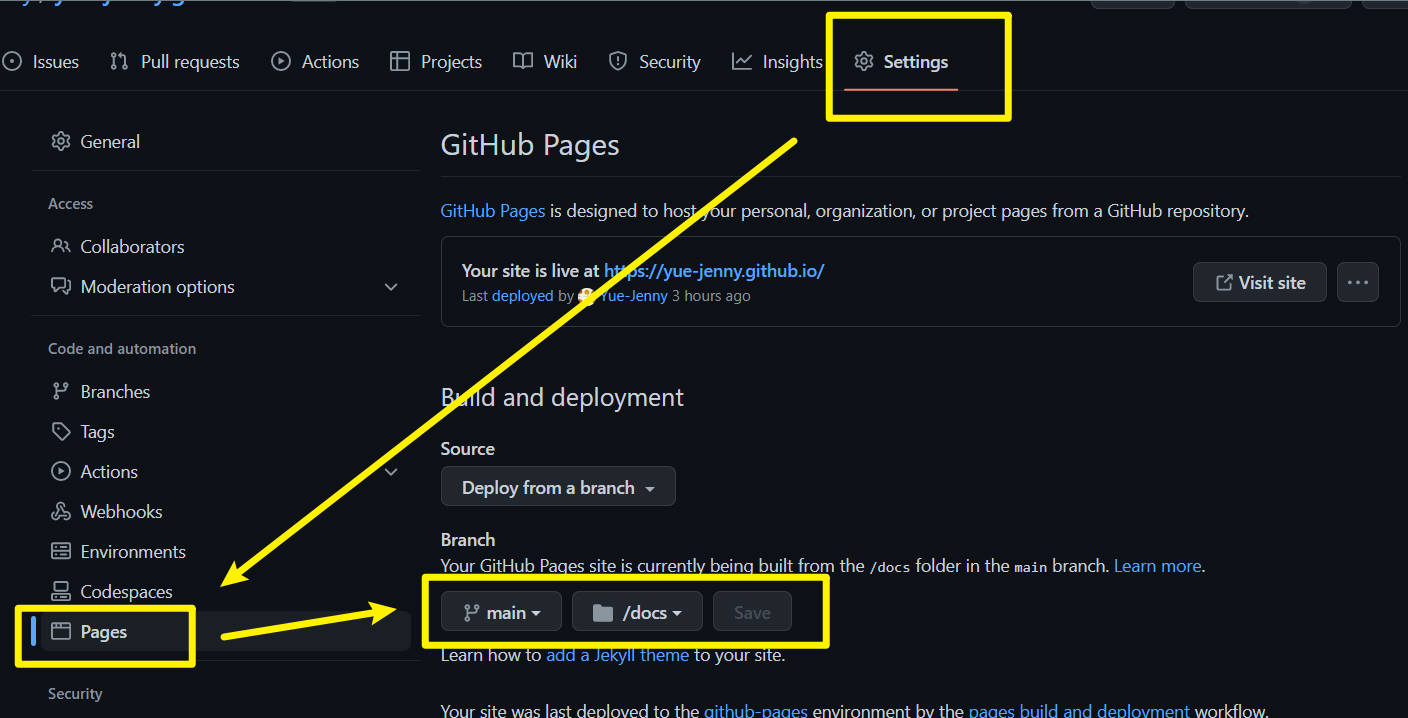Click the Tags label icon
The width and height of the screenshot is (1408, 718).
61,431
